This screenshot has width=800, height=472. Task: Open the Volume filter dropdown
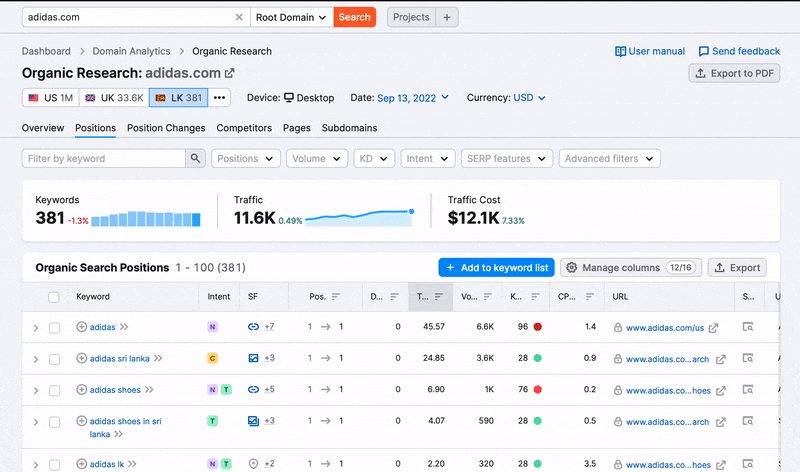317,159
